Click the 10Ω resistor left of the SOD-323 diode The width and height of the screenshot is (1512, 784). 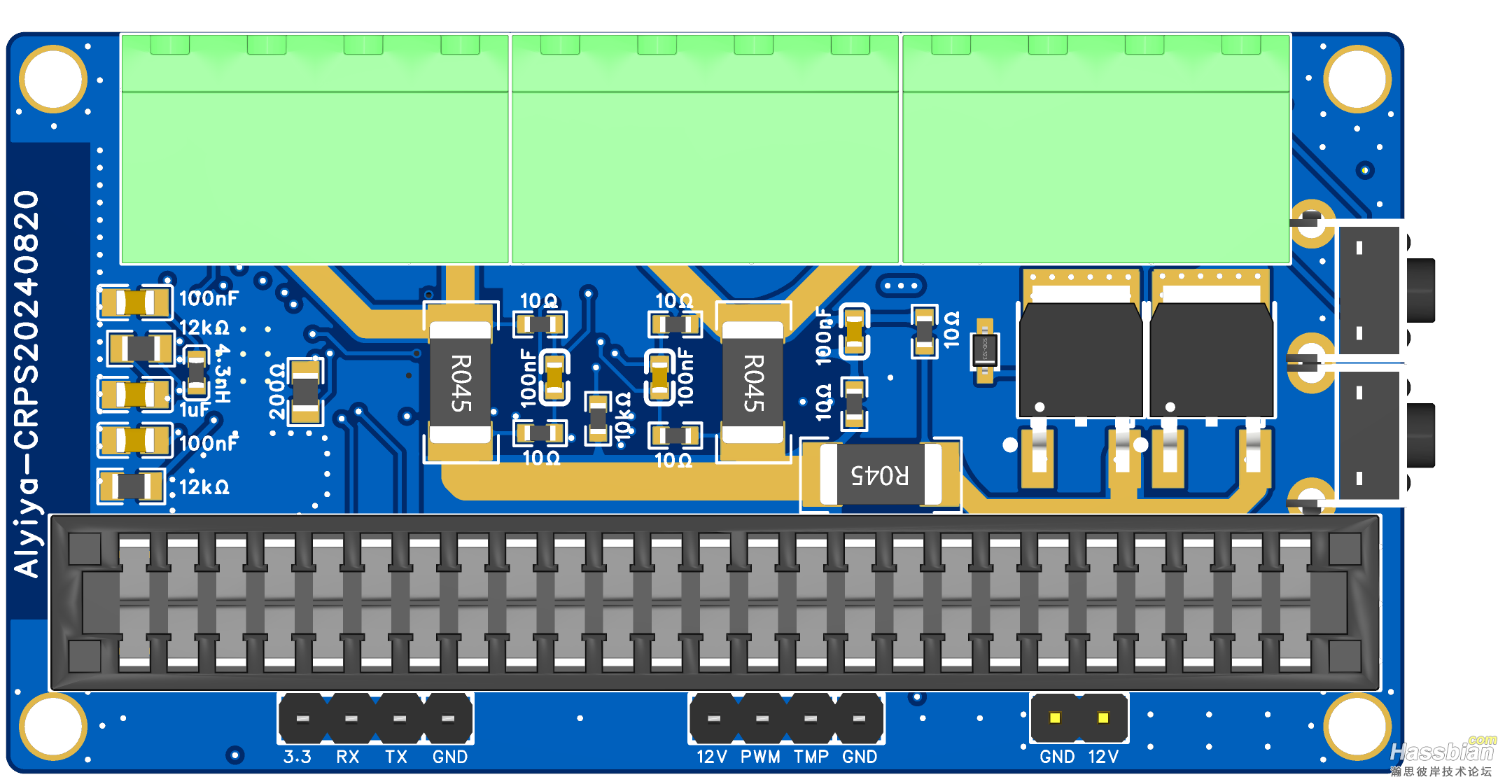point(925,330)
